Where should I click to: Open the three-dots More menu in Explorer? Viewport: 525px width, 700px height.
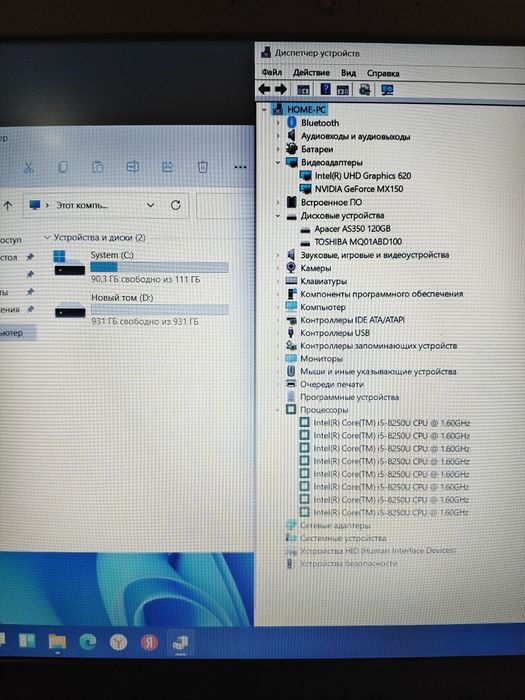(x=240, y=167)
